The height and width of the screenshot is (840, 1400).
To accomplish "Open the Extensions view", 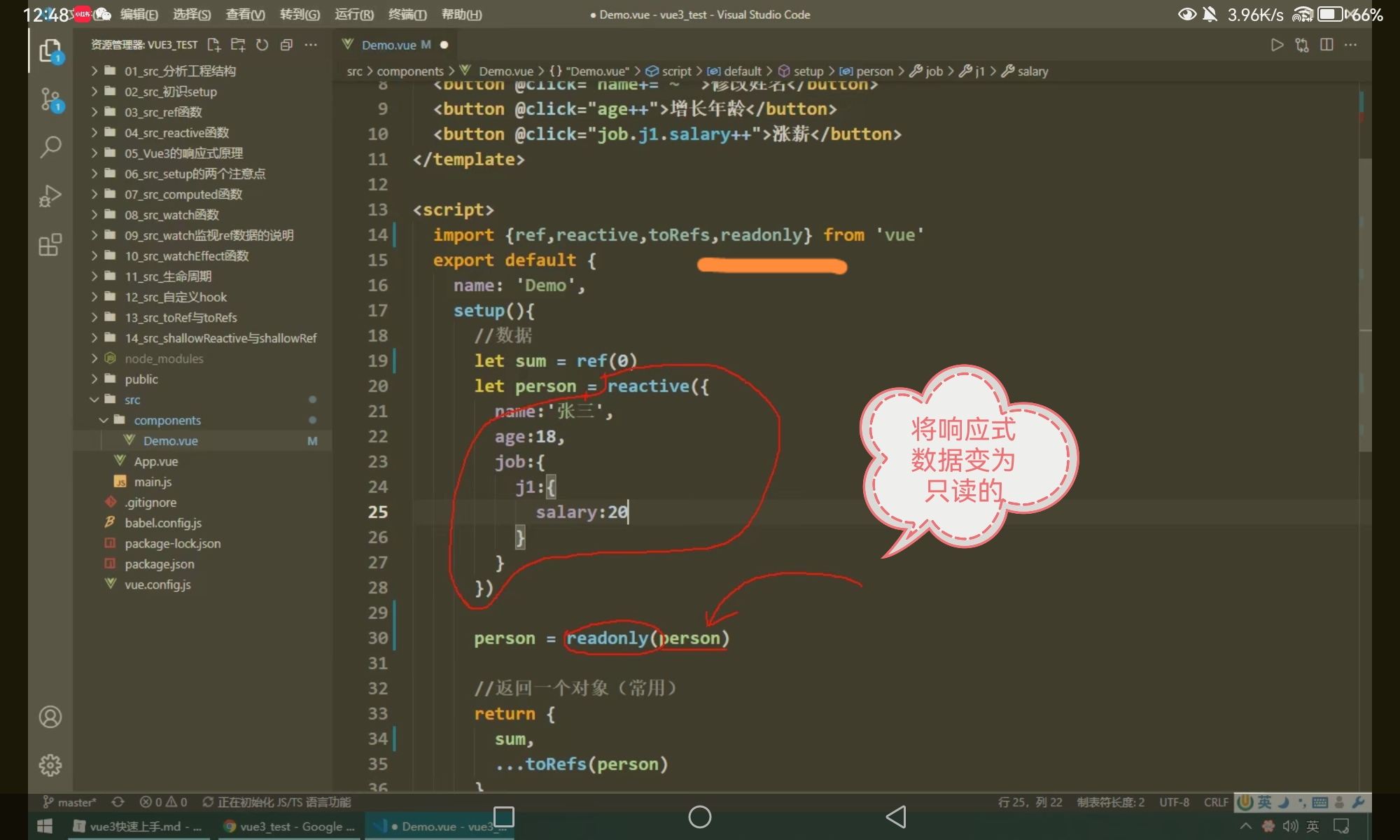I will point(50,245).
